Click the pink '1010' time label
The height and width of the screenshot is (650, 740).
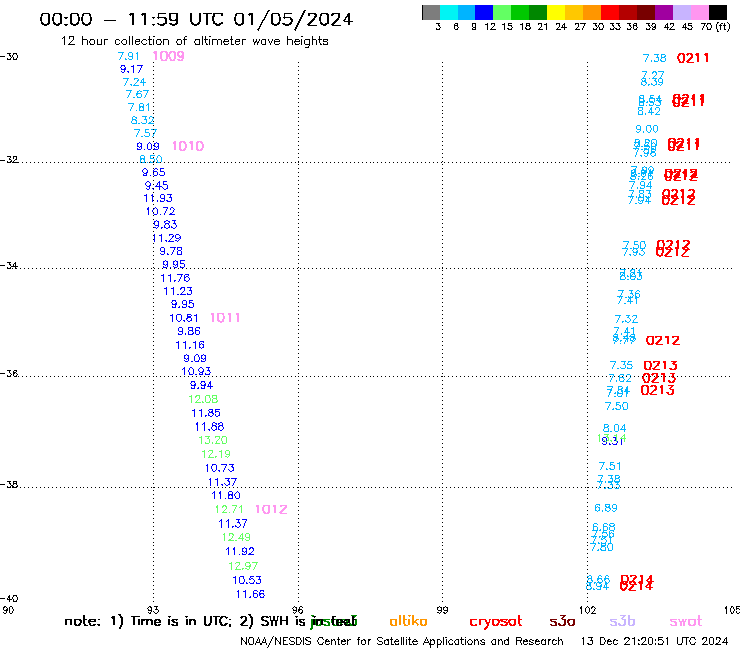(188, 146)
